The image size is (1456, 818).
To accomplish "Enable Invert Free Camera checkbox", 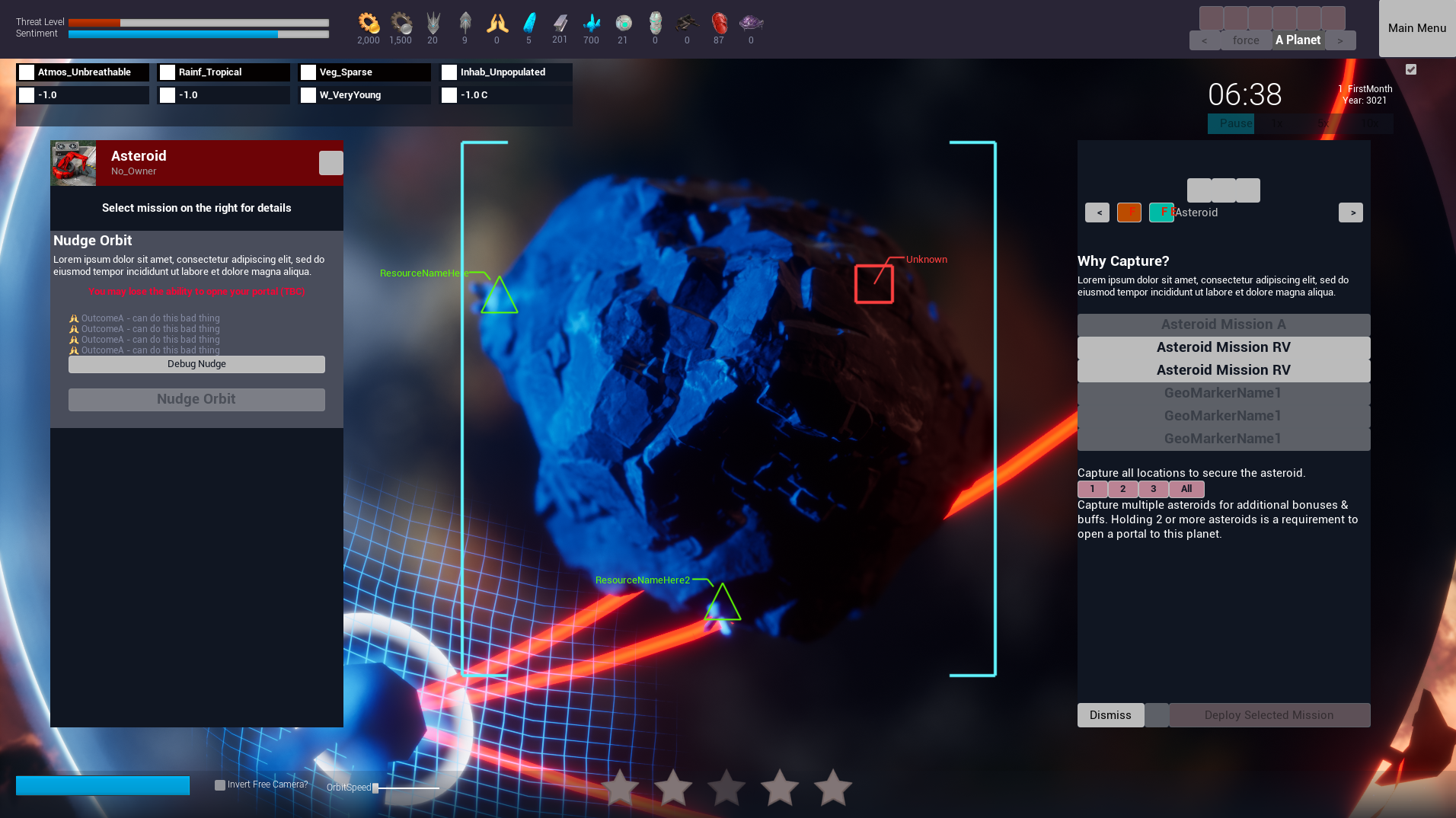I will [x=220, y=785].
